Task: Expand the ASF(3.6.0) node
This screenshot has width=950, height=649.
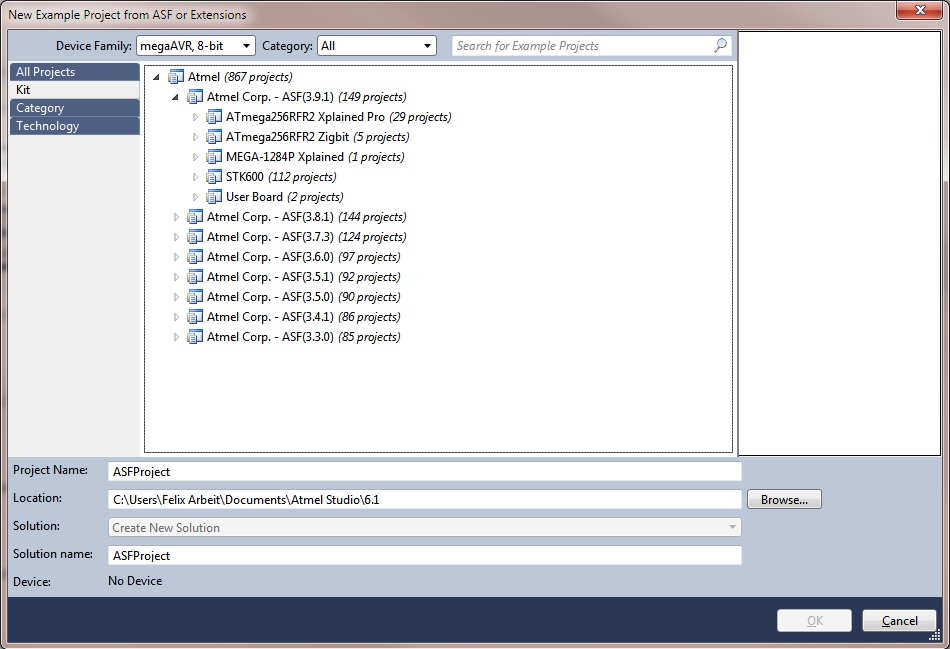Action: pyautogui.click(x=176, y=257)
